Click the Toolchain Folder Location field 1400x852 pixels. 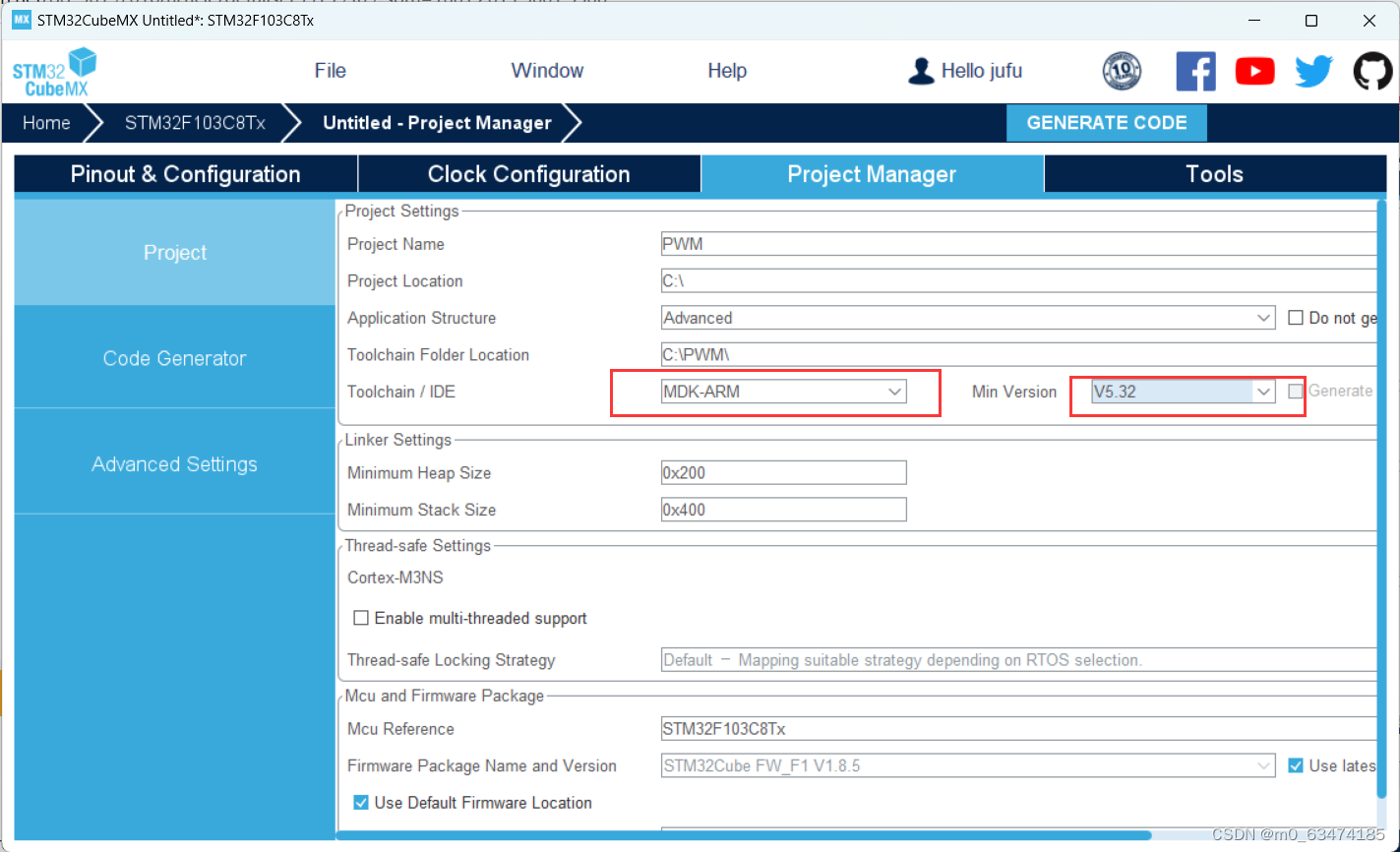coord(1019,354)
